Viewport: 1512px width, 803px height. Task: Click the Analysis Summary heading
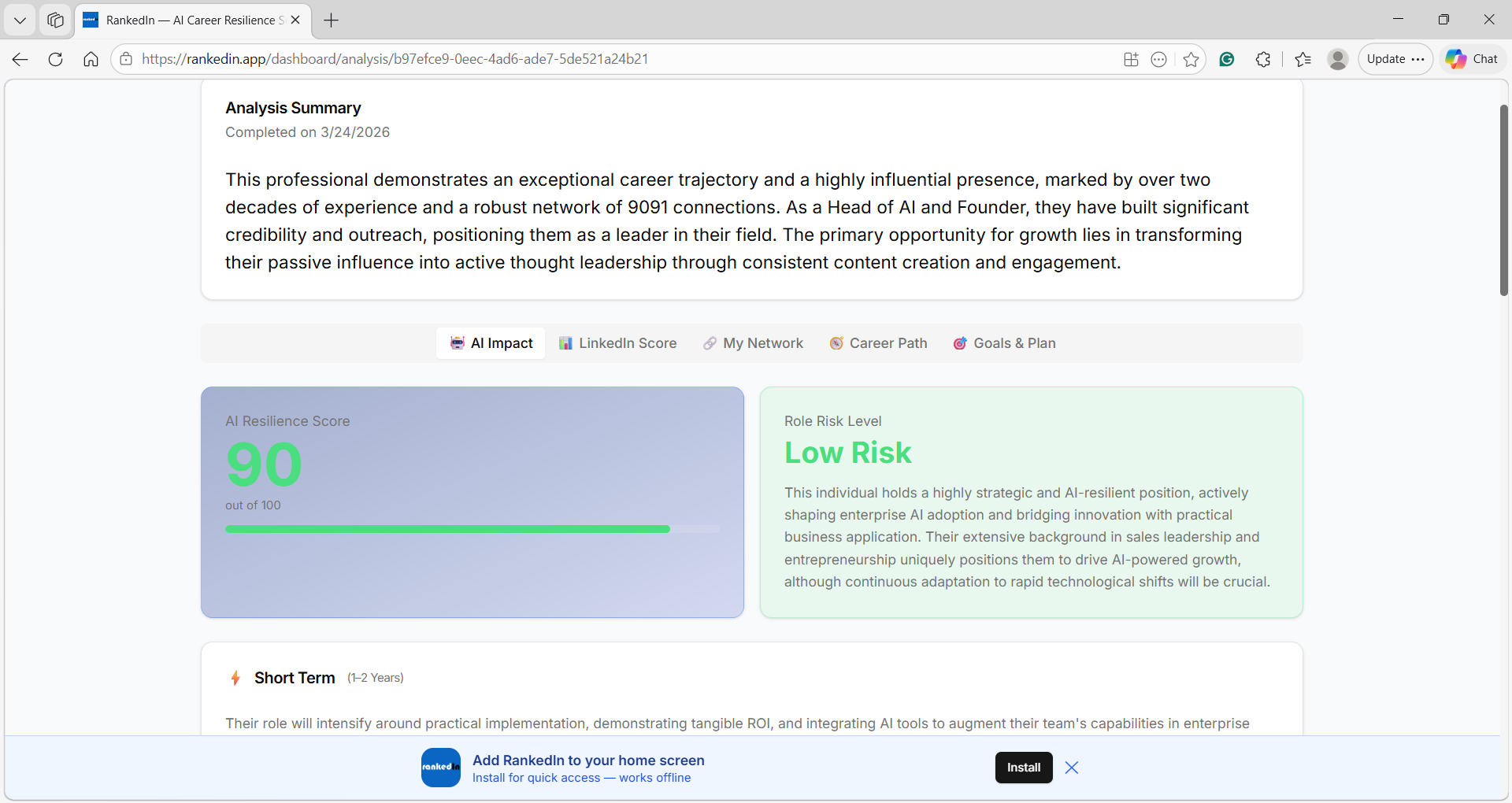293,108
